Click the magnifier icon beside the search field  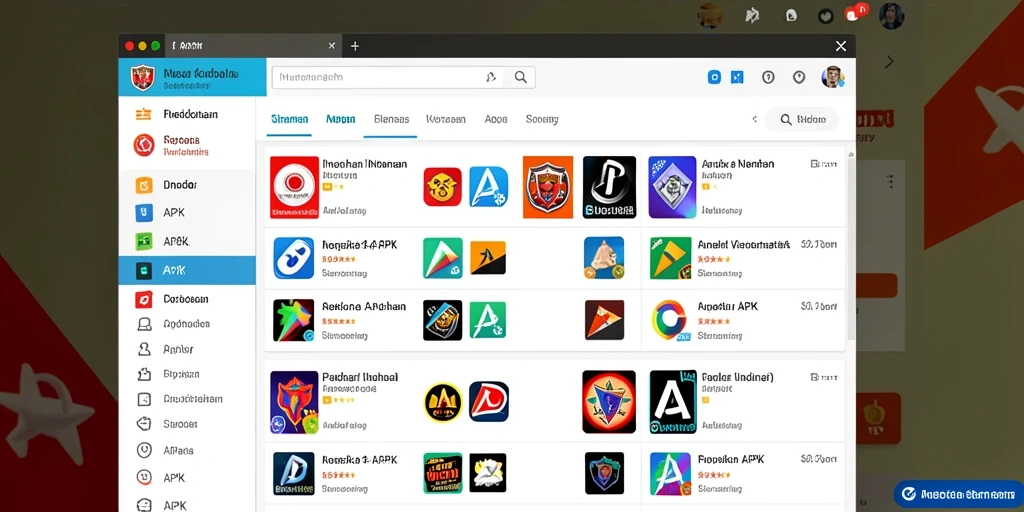pos(520,77)
